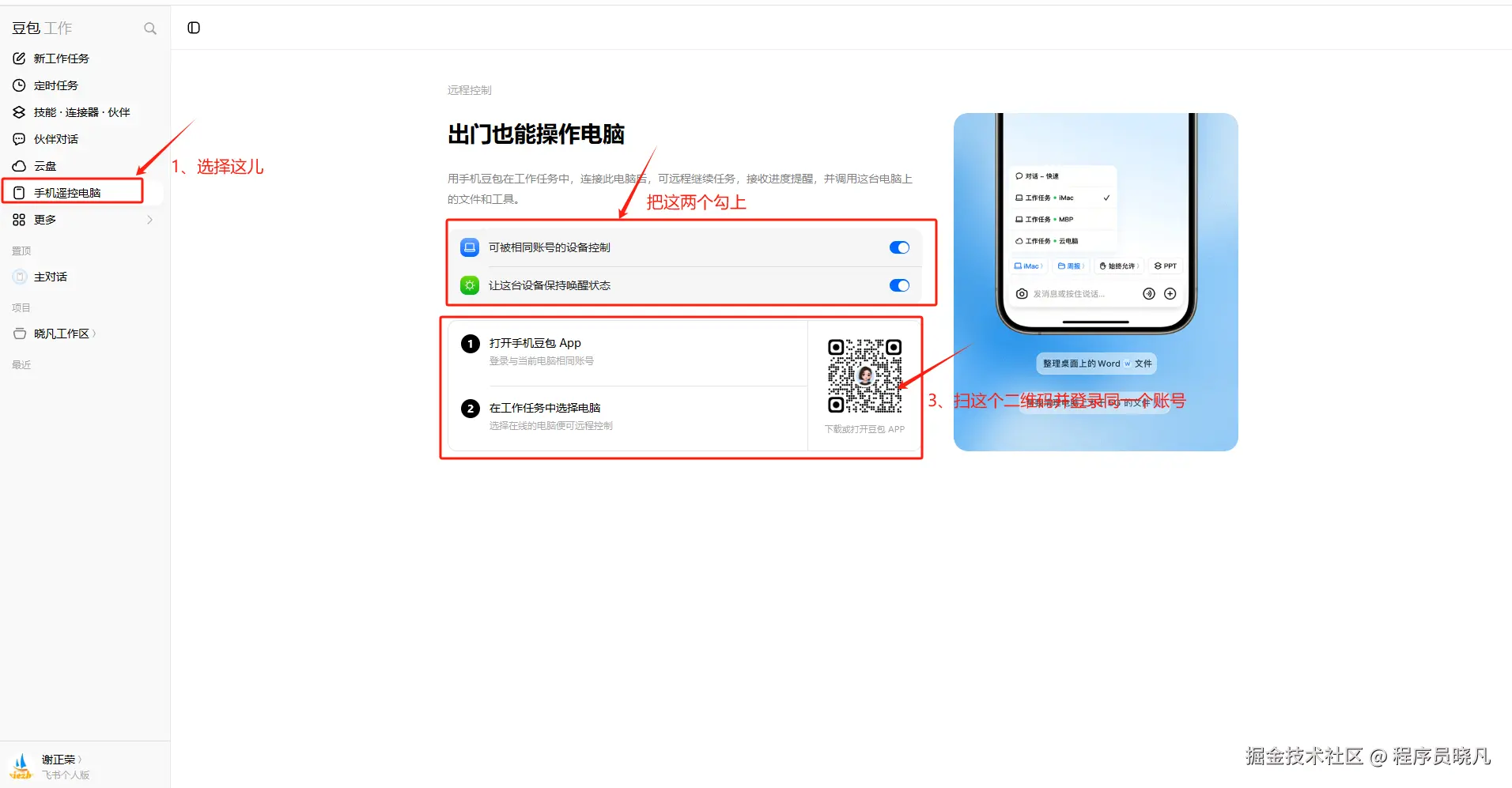Click 登录与当前电脑相同账号 hint text
1512x788 pixels.
click(542, 361)
